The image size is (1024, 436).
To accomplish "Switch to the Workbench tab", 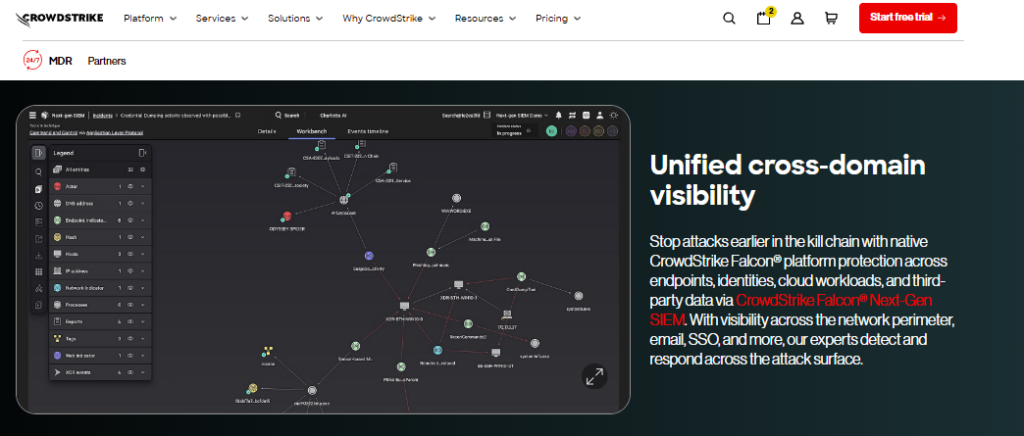I will tap(312, 131).
